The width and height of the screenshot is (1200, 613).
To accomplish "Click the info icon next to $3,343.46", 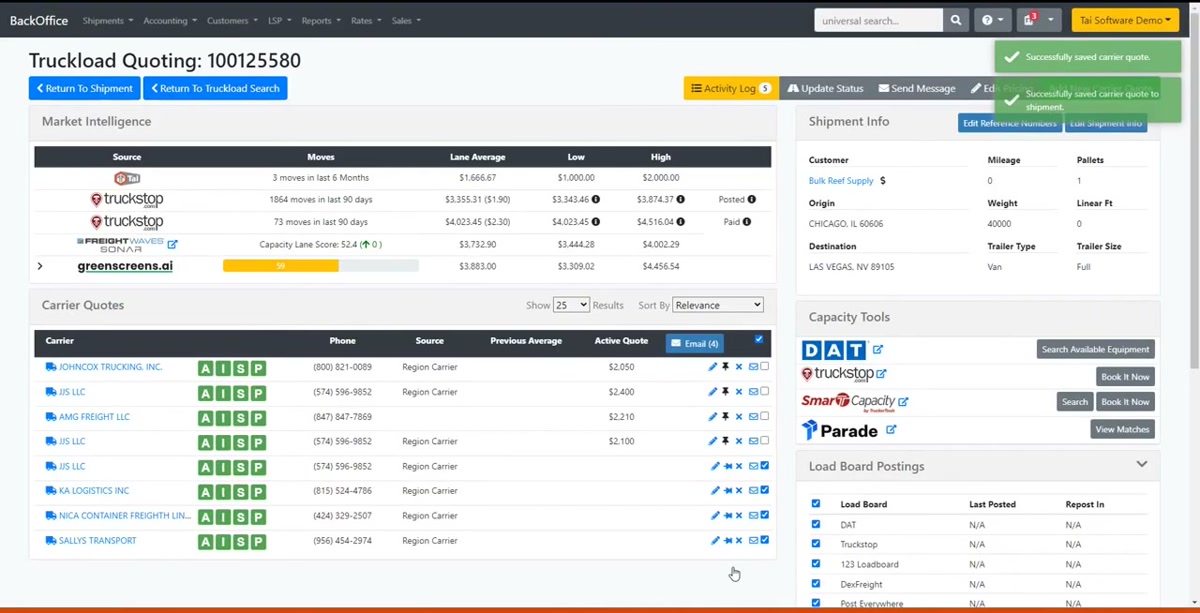I will tap(596, 199).
